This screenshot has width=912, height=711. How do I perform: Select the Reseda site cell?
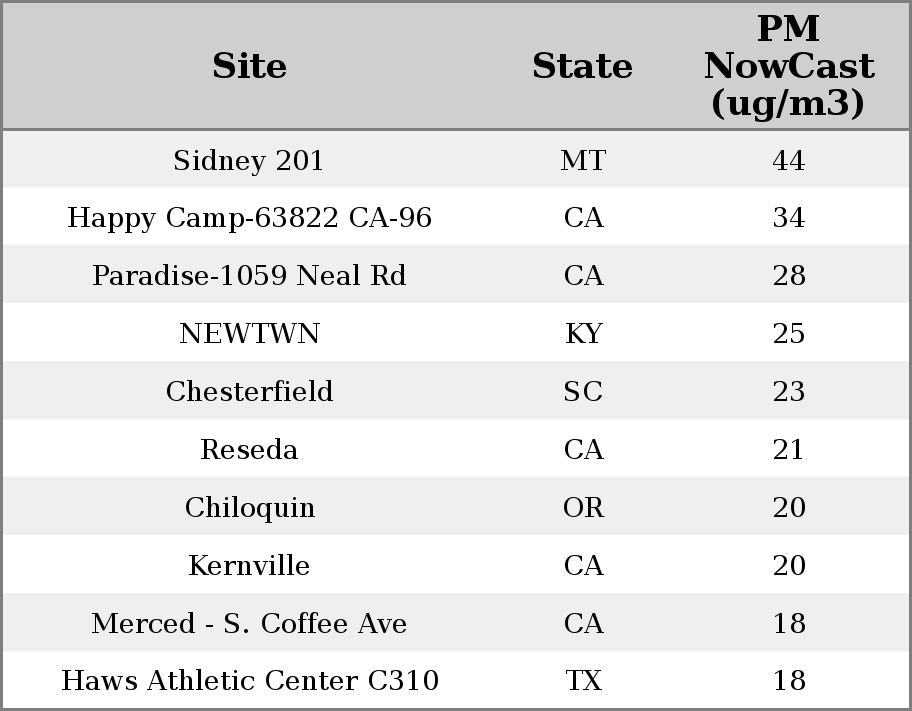249,449
